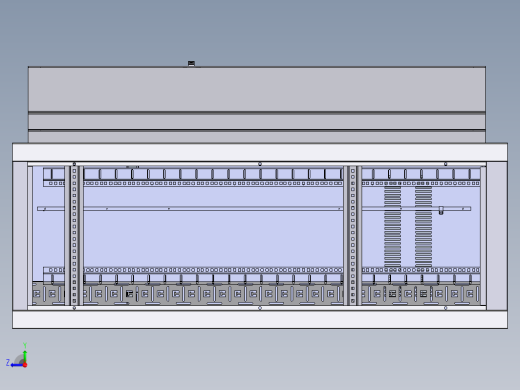This screenshot has width=520, height=390.
Task: Select the left perforated vertical mounting rail
Action: (74, 235)
